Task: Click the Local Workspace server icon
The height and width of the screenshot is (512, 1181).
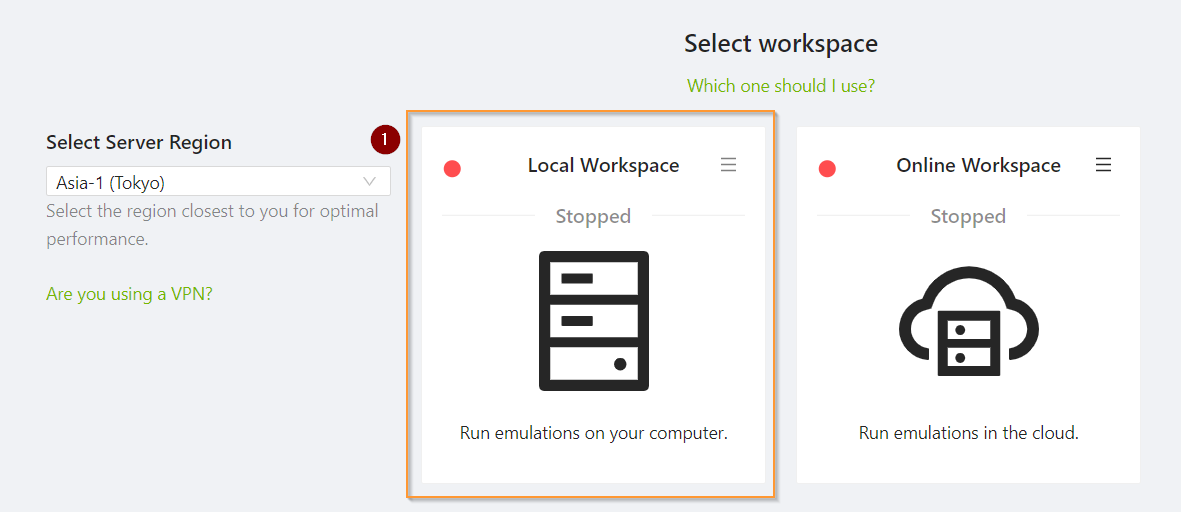Action: (594, 321)
